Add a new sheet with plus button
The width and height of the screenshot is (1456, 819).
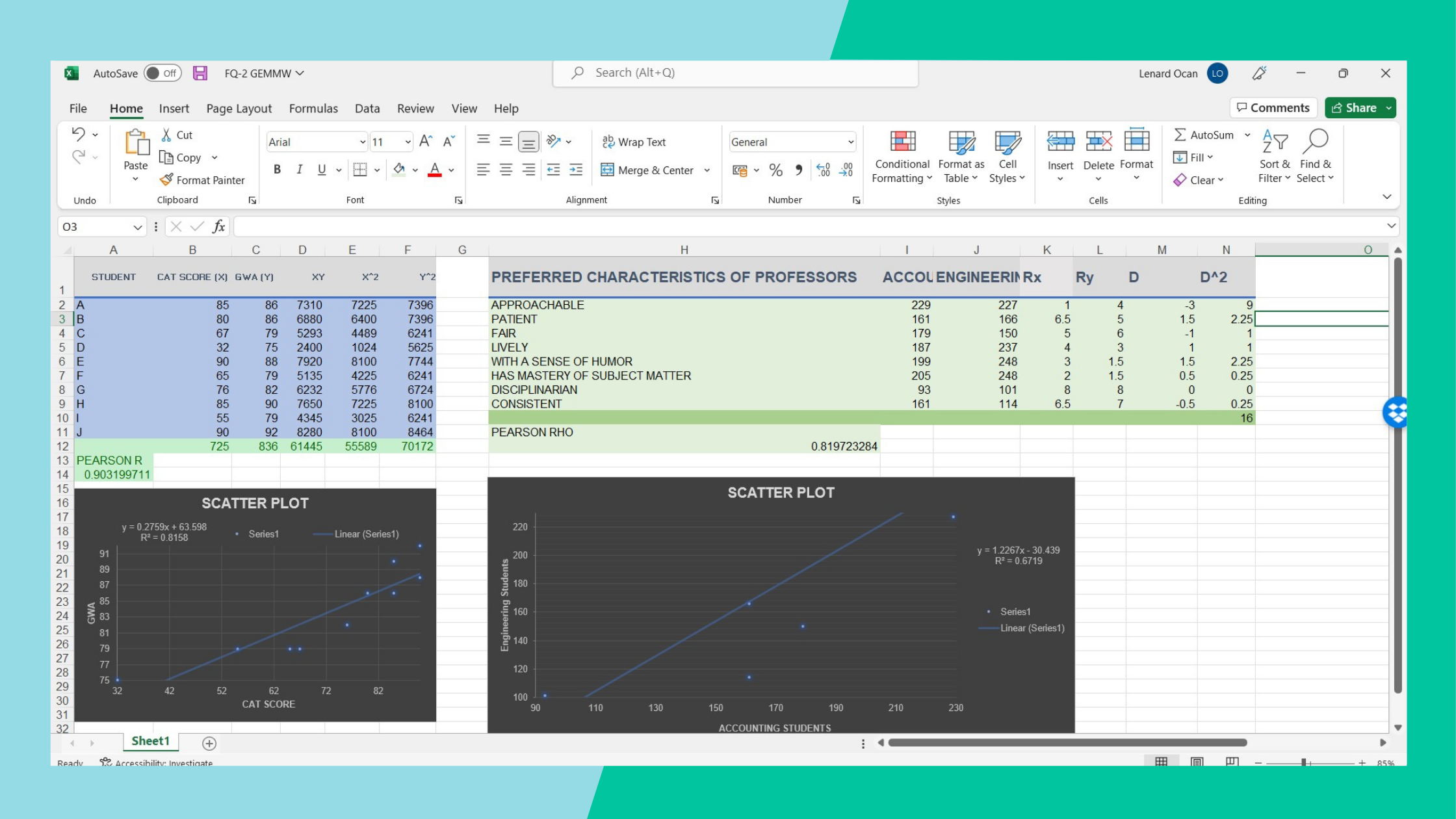pyautogui.click(x=209, y=744)
